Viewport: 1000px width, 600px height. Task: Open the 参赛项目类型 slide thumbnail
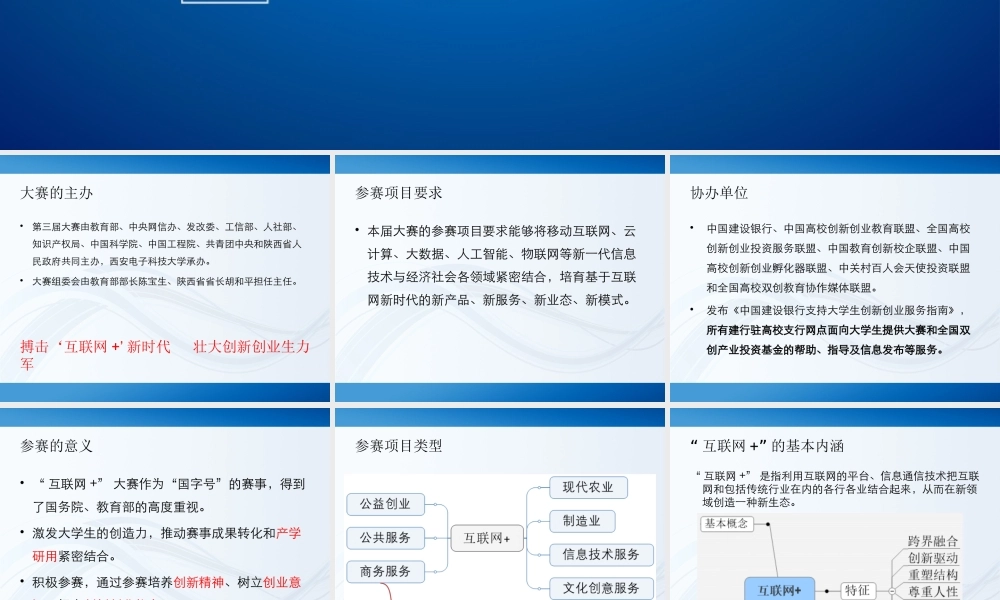coord(499,504)
